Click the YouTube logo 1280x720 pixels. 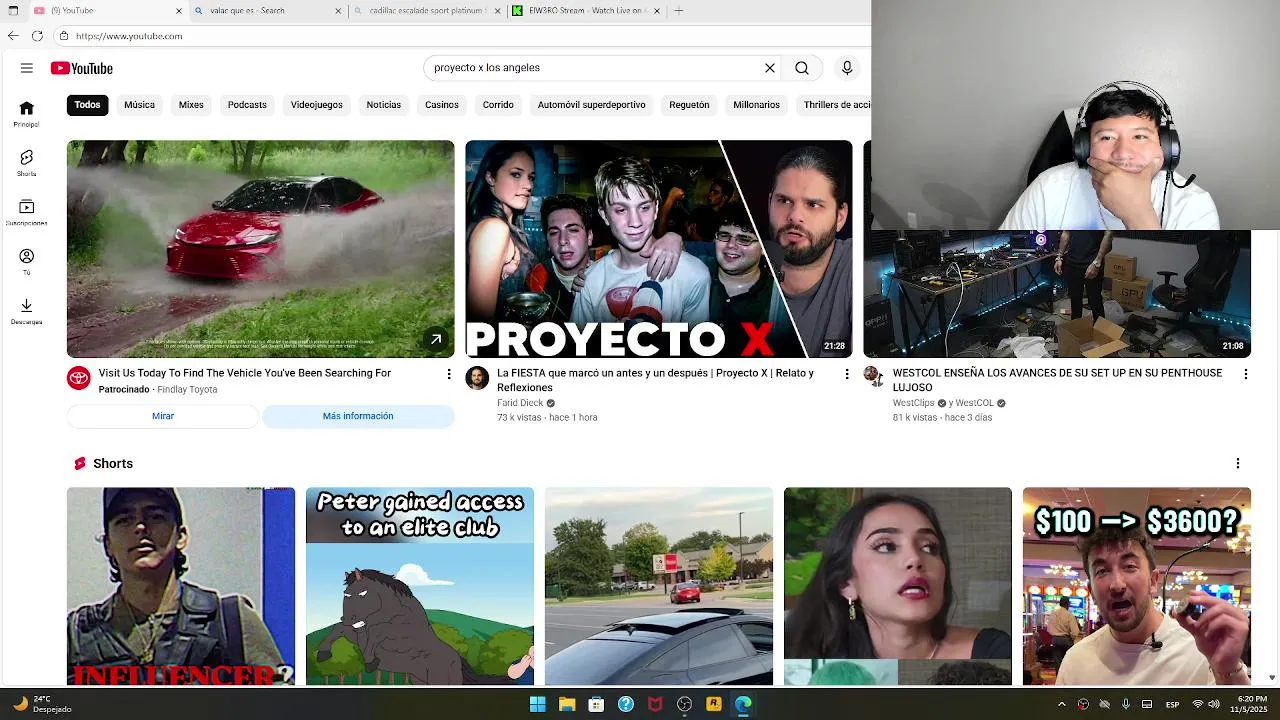click(82, 68)
